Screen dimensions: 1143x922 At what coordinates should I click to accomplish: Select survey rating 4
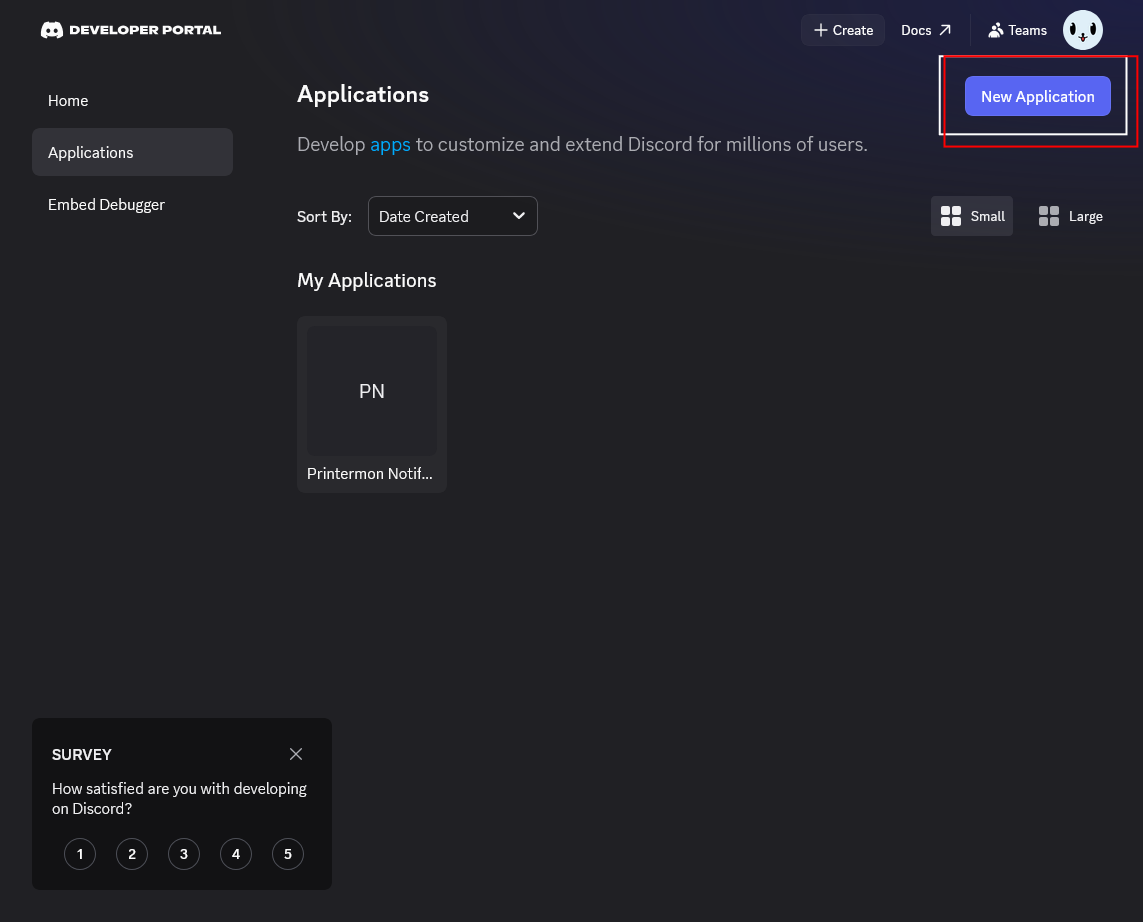pos(236,854)
